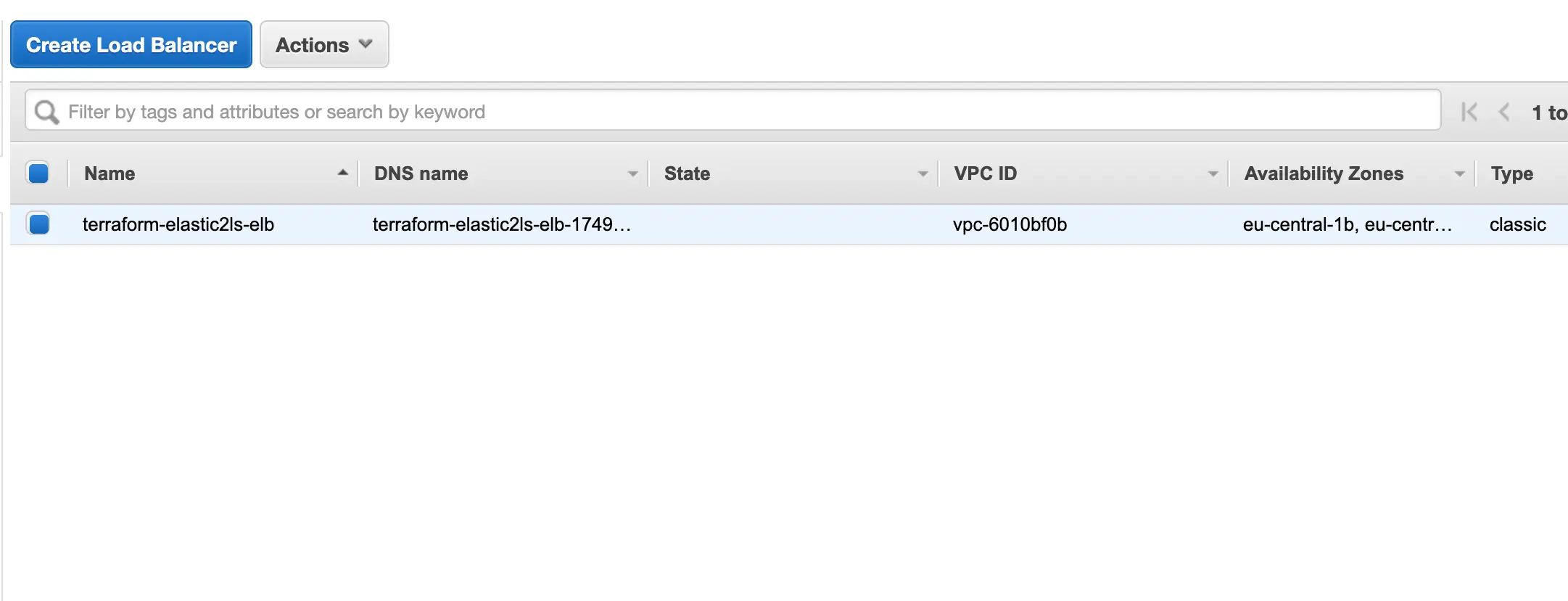This screenshot has width=1568, height=601.
Task: Click the previous page arrow icon
Action: coord(1503,112)
